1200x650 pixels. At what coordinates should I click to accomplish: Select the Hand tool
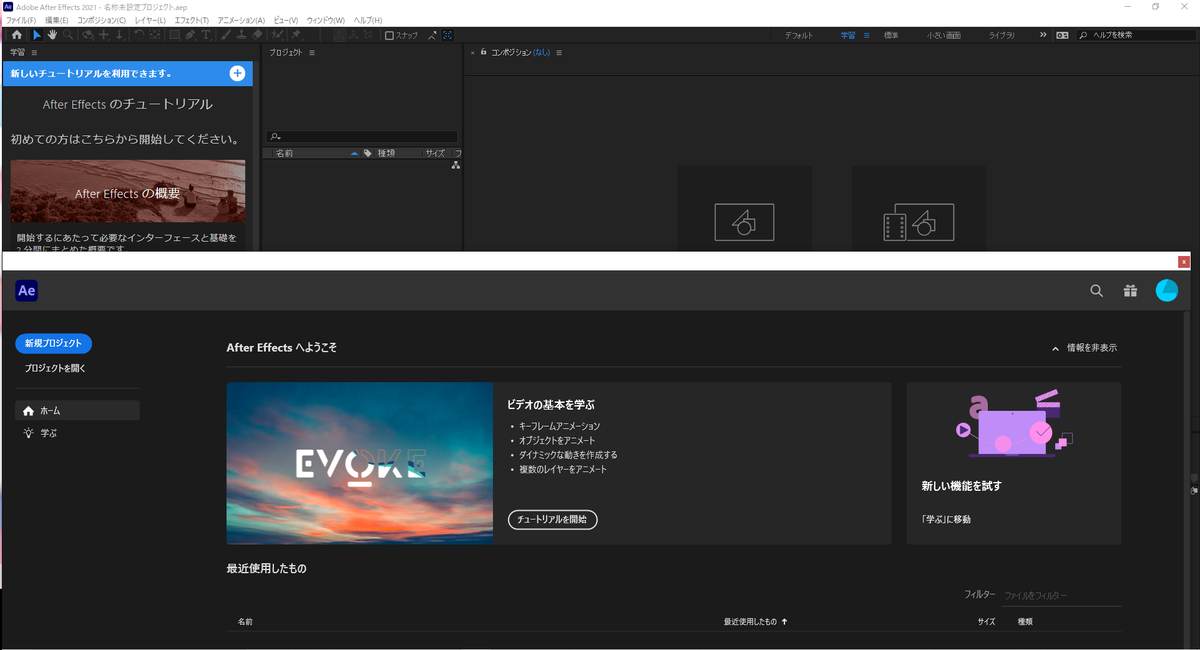(x=52, y=35)
